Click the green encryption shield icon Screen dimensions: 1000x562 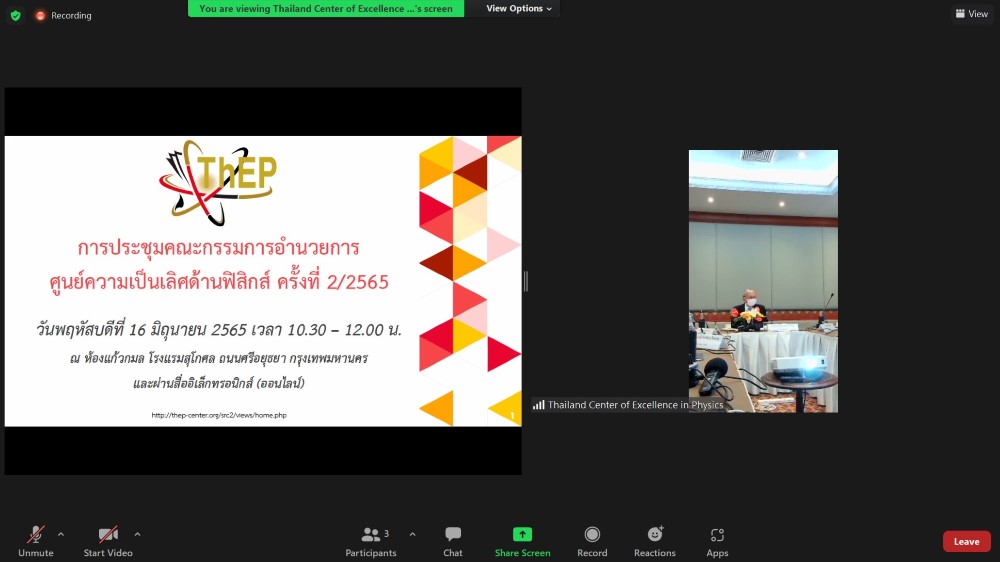pyautogui.click(x=15, y=15)
